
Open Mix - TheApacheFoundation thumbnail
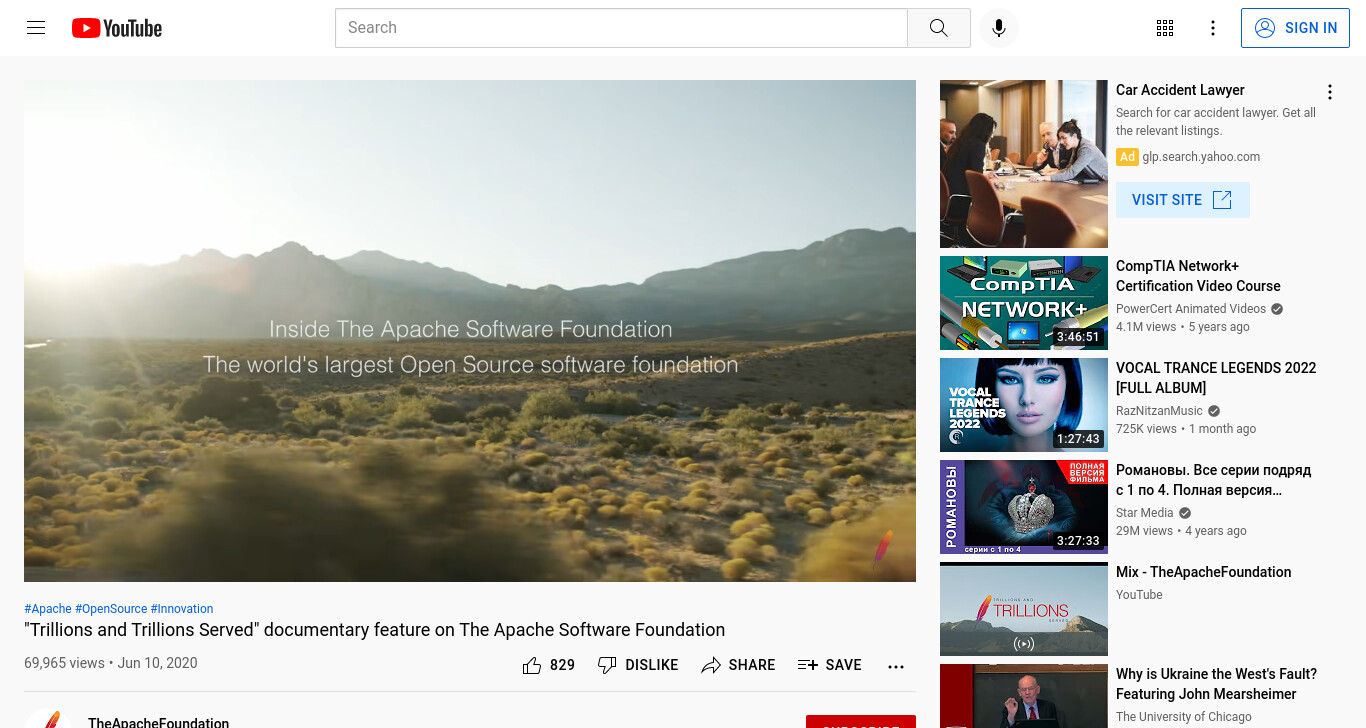1024,609
